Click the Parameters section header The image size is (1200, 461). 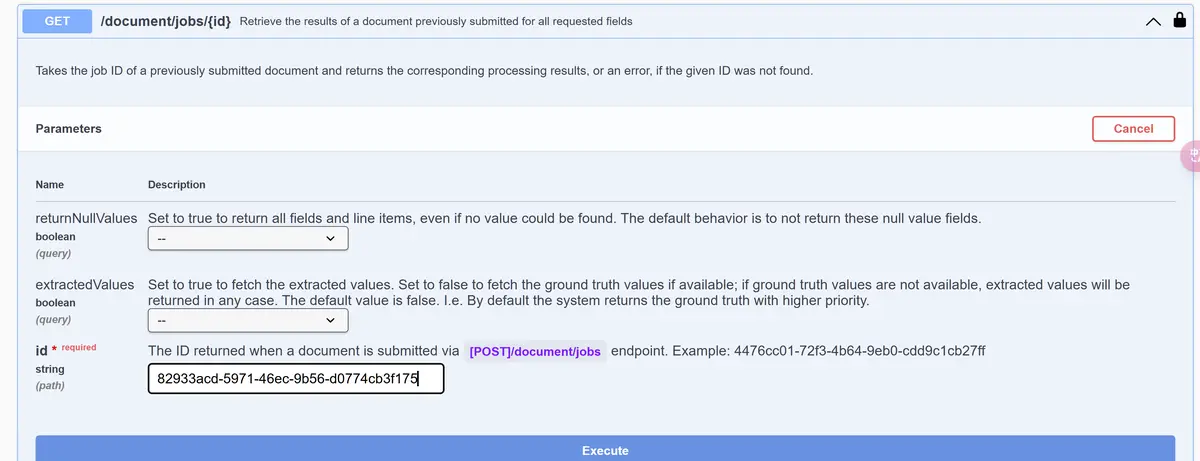68,128
